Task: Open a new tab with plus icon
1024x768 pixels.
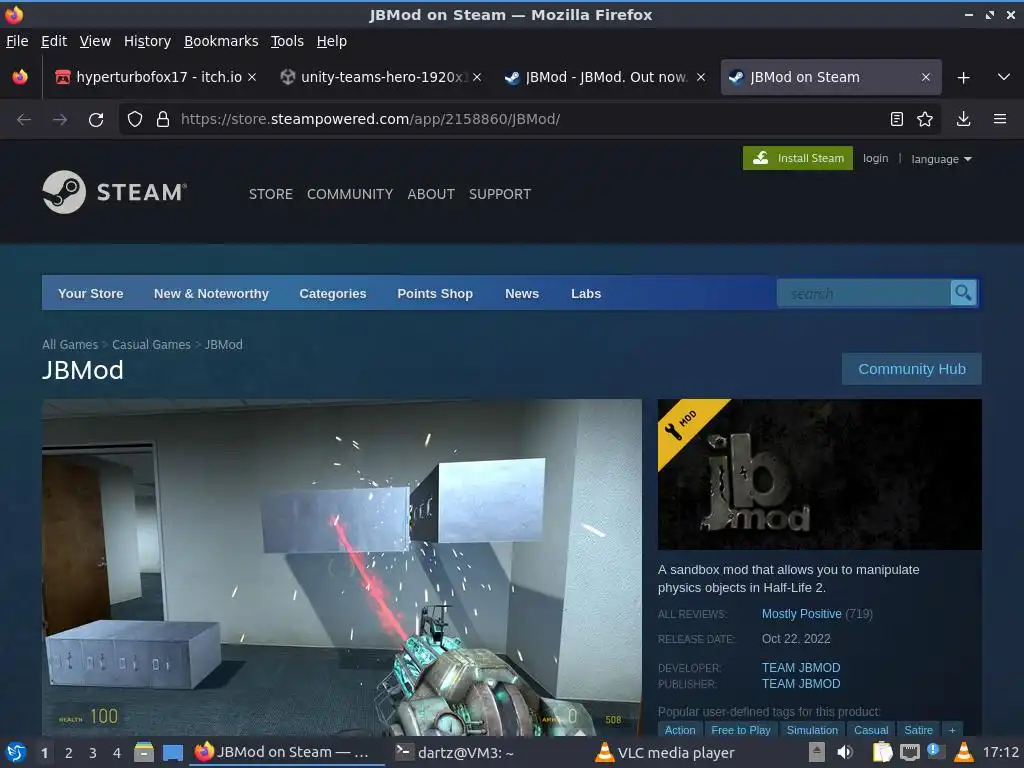Action: tap(963, 78)
